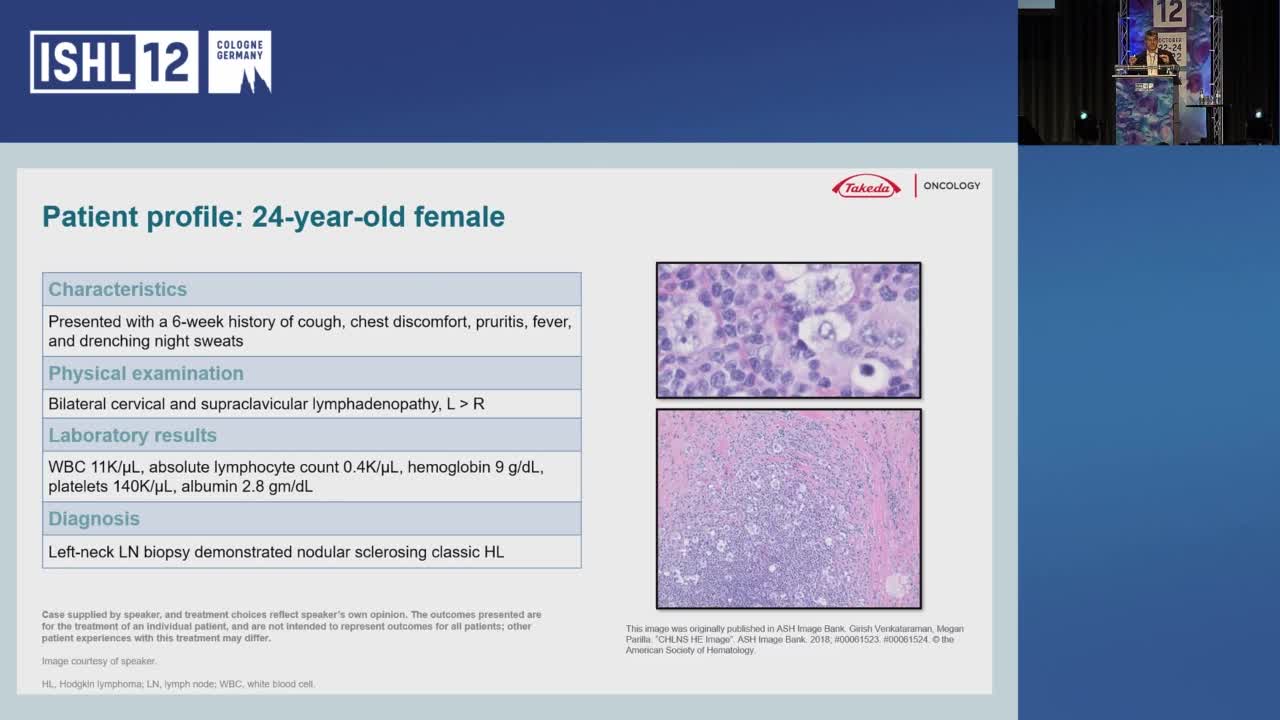
Task: Toggle the Diagnosis section header
Action: pyautogui.click(x=94, y=519)
